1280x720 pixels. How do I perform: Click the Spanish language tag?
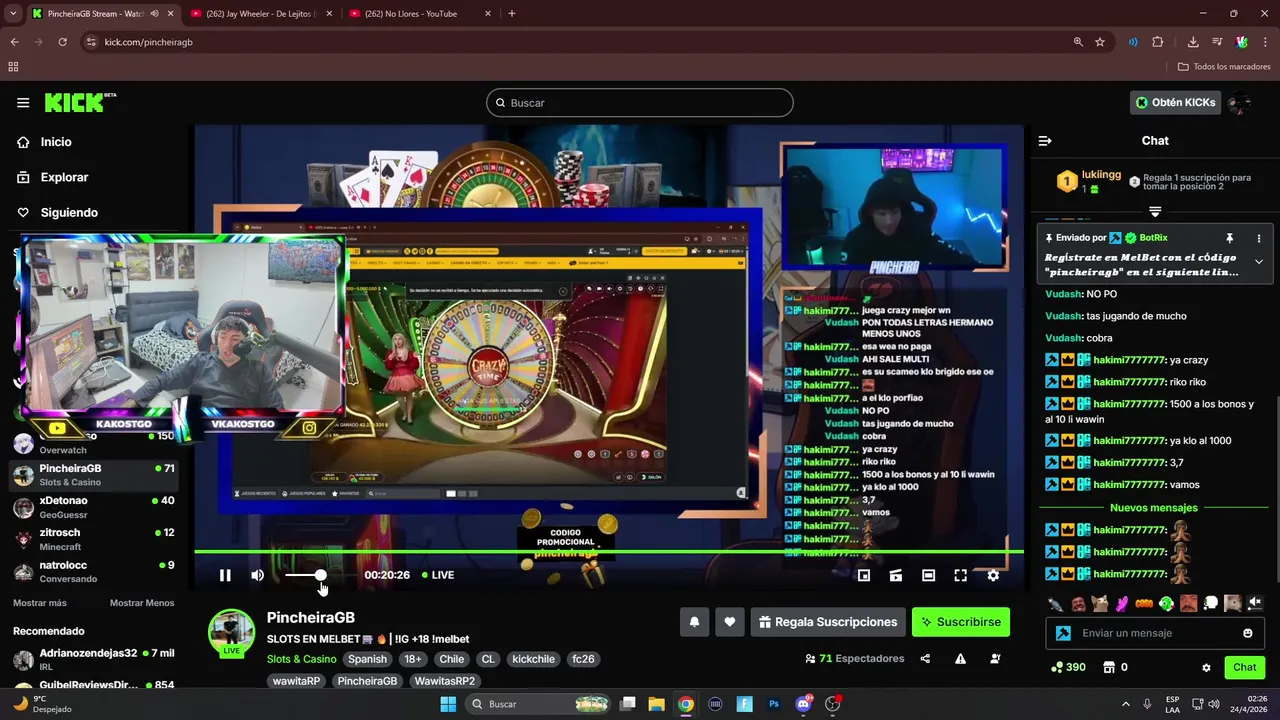[x=367, y=659]
